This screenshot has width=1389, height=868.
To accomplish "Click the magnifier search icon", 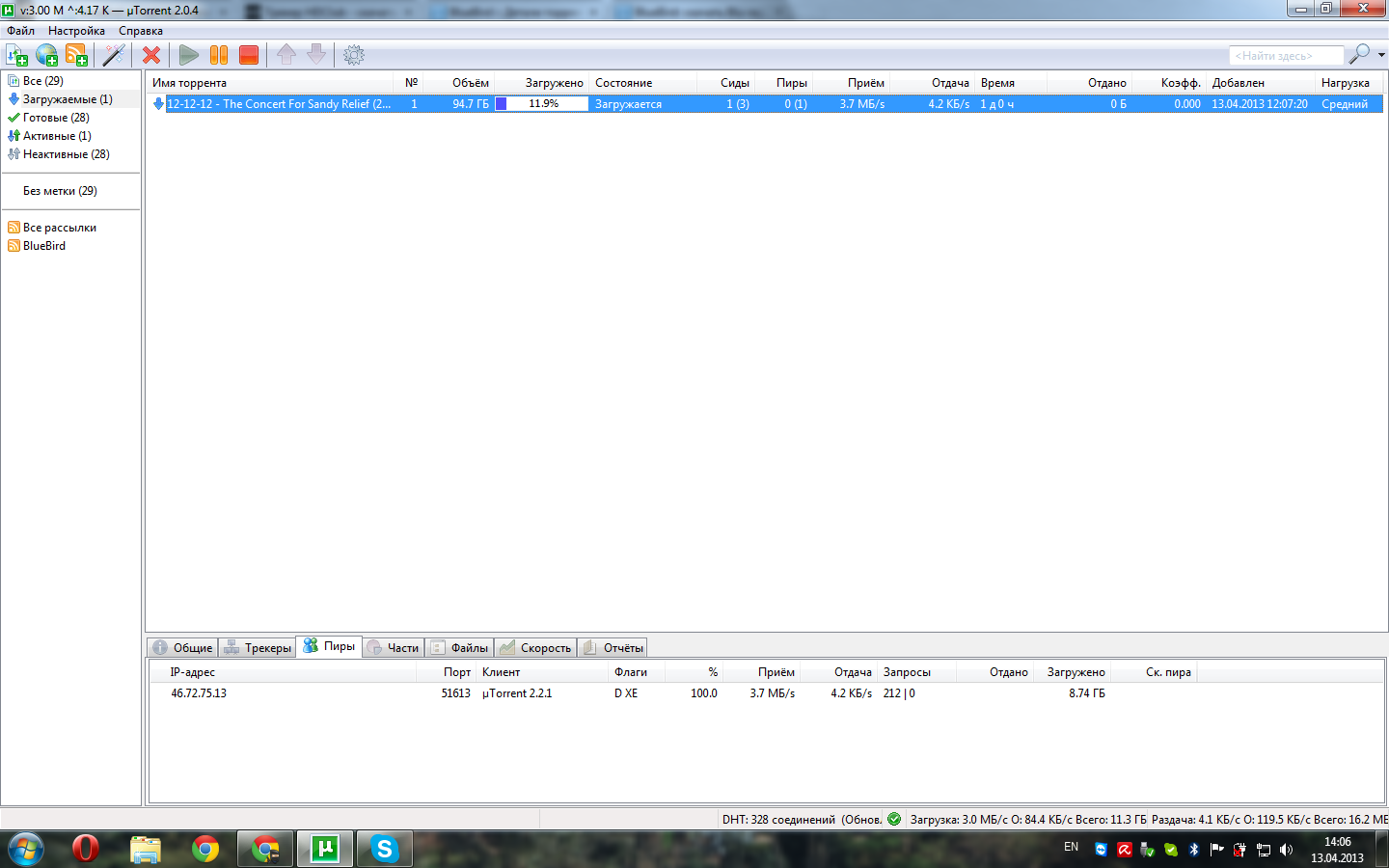I will click(x=1359, y=55).
